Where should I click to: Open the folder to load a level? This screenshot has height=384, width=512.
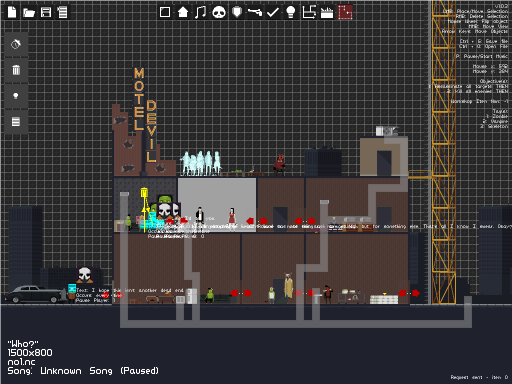coord(29,13)
